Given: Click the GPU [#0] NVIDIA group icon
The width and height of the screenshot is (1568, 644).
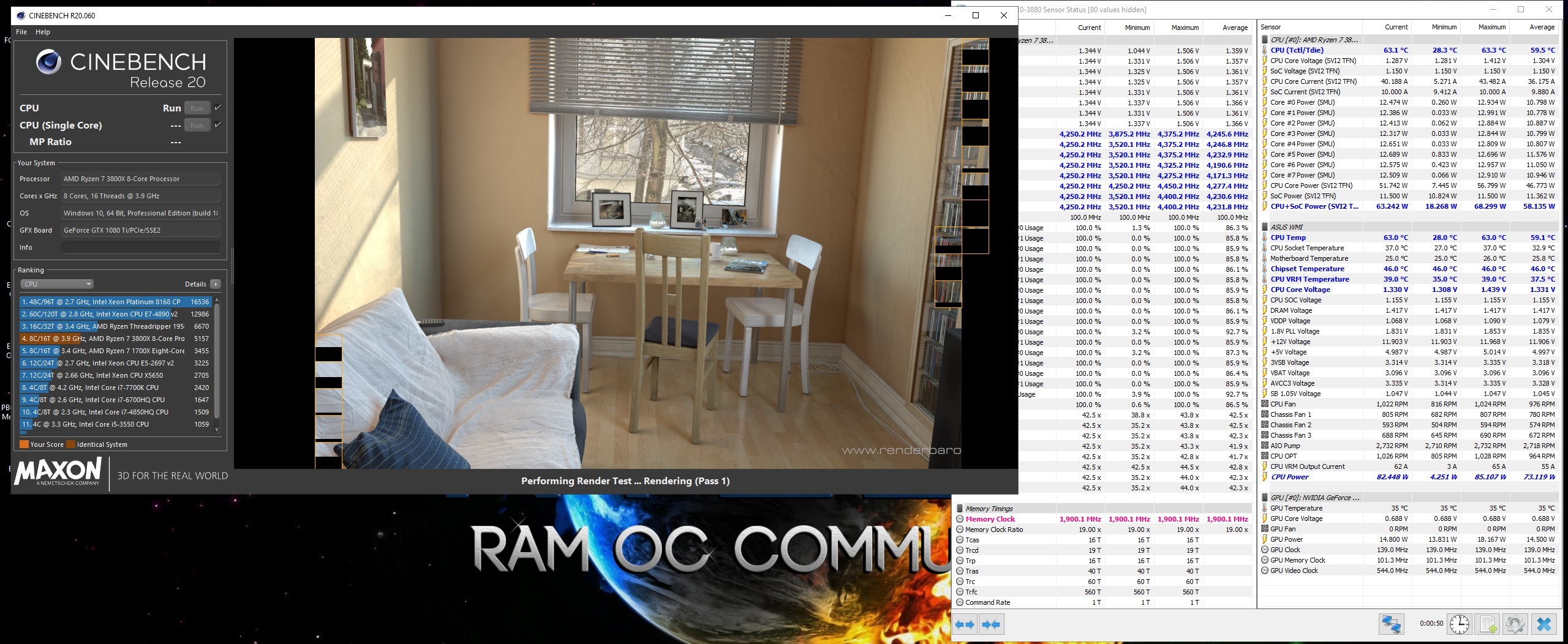Looking at the screenshot, I should [x=1265, y=498].
